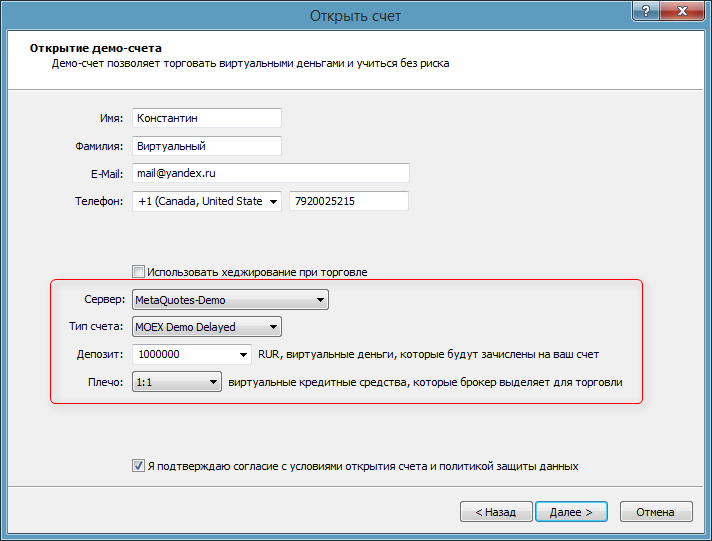Open the Плечо leverage dropdown 1:1
Viewport: 712px width, 541px height.
[x=177, y=381]
